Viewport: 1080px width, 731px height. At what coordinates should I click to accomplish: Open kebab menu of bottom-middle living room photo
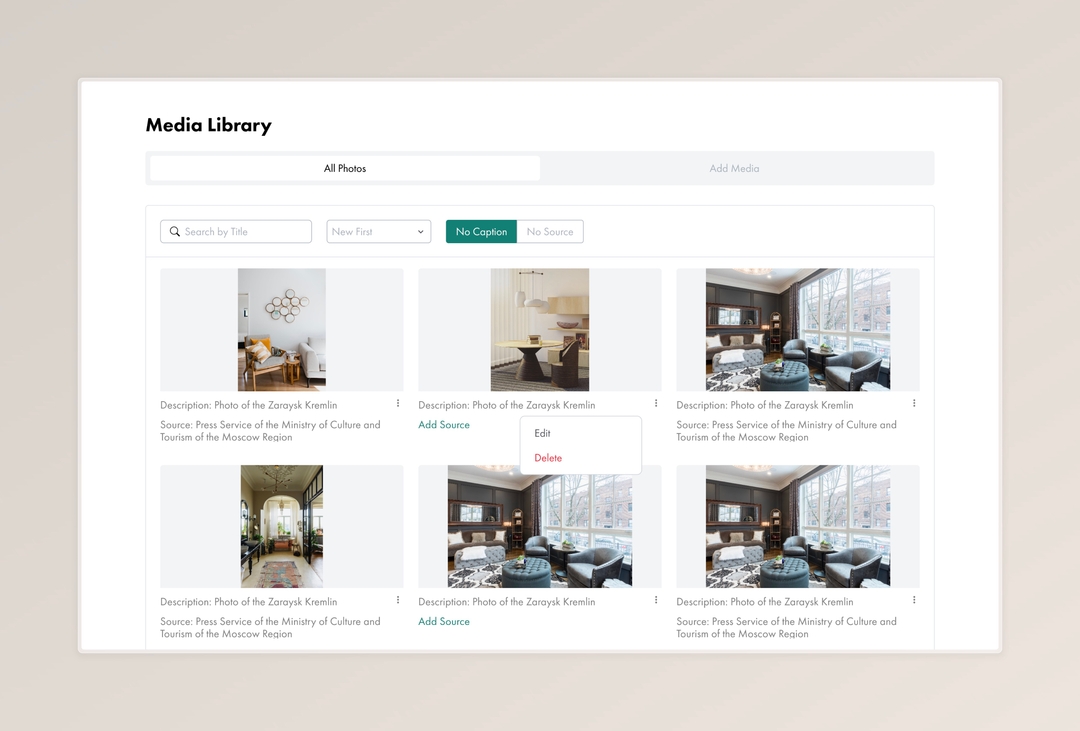[x=656, y=600]
